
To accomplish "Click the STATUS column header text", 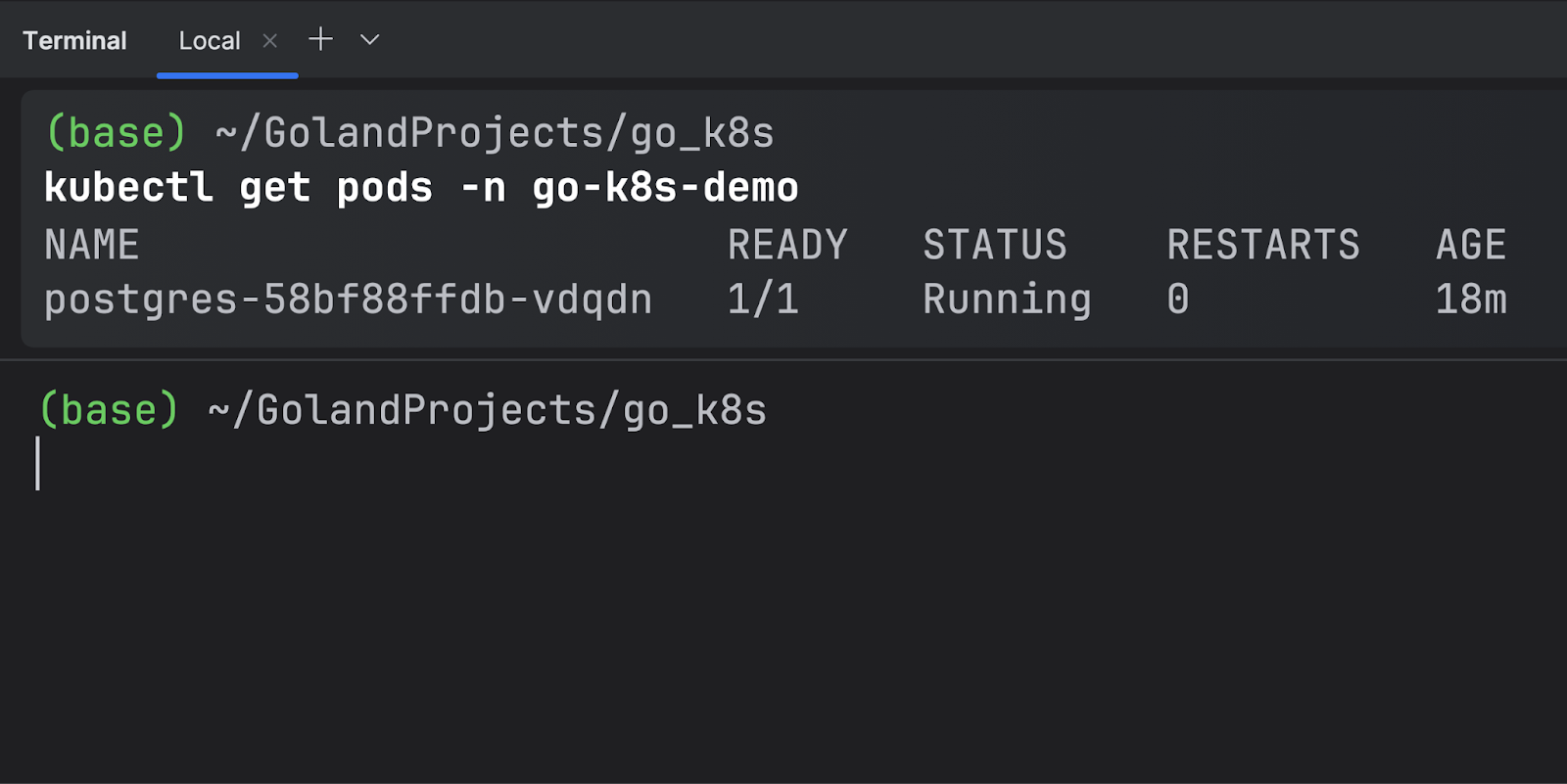I will click(x=995, y=245).
